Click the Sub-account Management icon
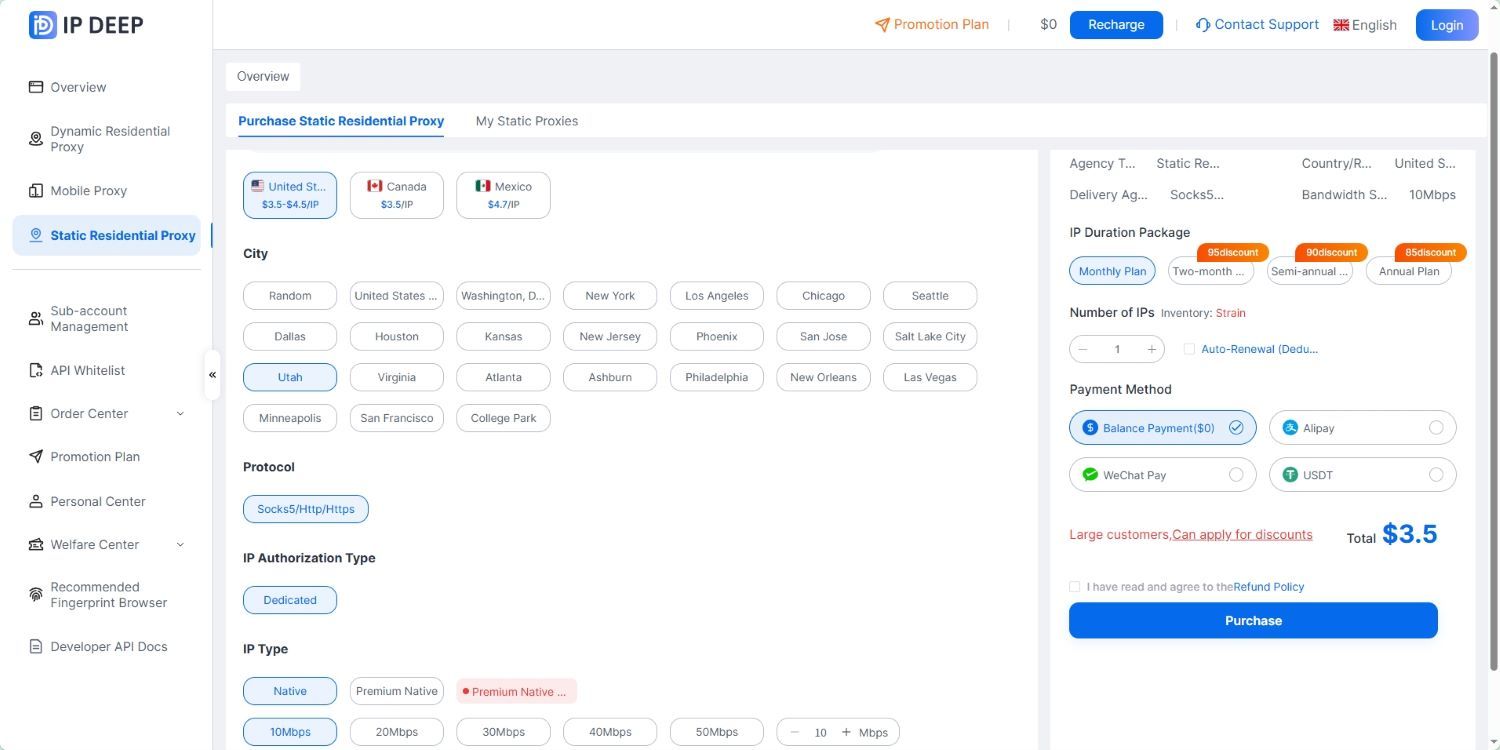Viewport: 1500px width, 750px height. (36, 319)
